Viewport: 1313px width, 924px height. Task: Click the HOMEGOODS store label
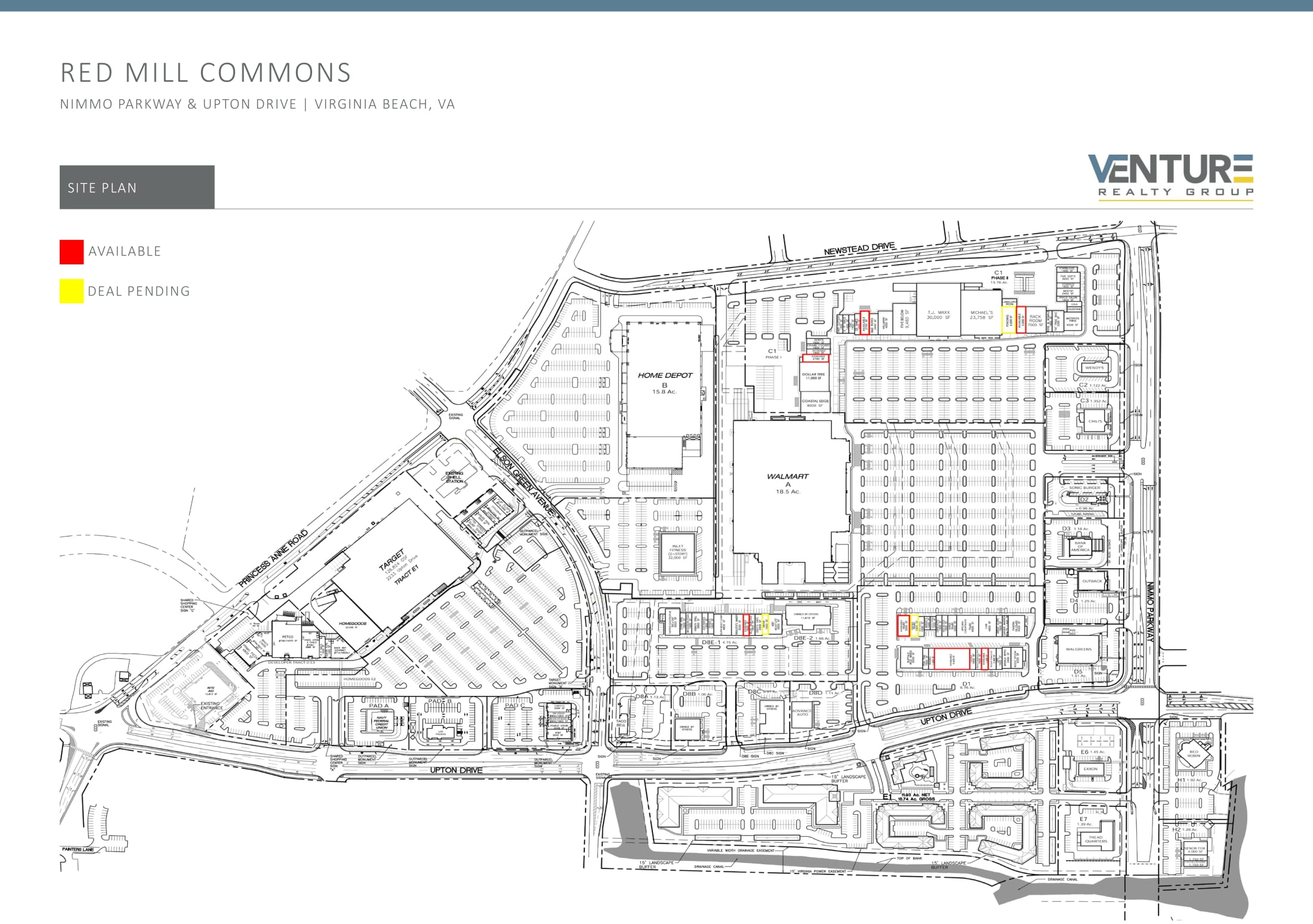click(353, 624)
